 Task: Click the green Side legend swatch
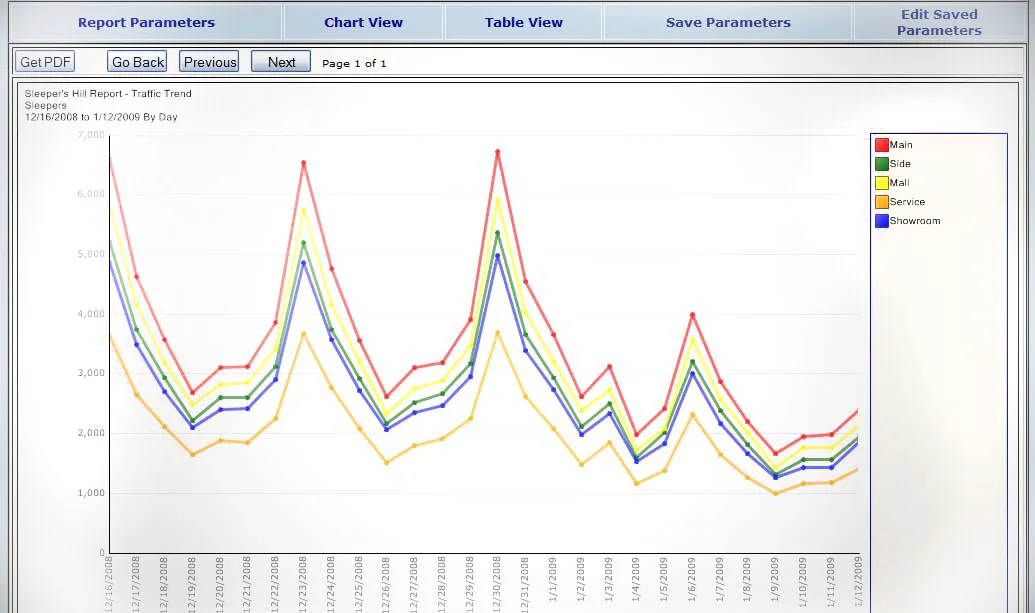click(881, 164)
